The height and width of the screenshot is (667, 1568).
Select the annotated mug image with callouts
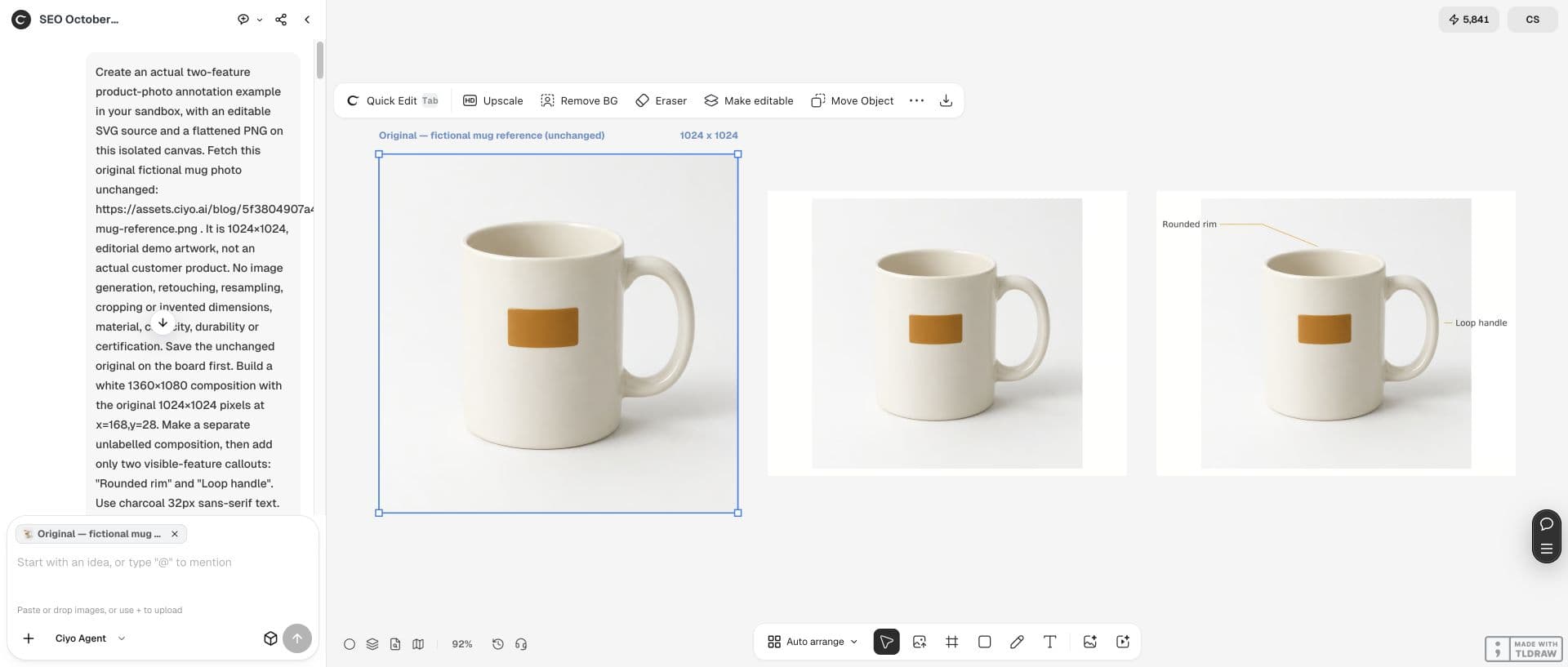[x=1336, y=333]
